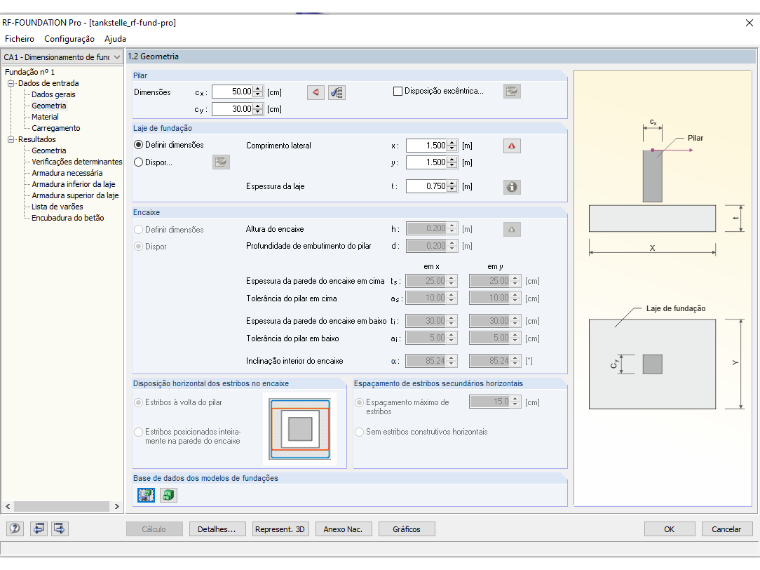Select Espaçamento máximo de estribos option

[360, 402]
